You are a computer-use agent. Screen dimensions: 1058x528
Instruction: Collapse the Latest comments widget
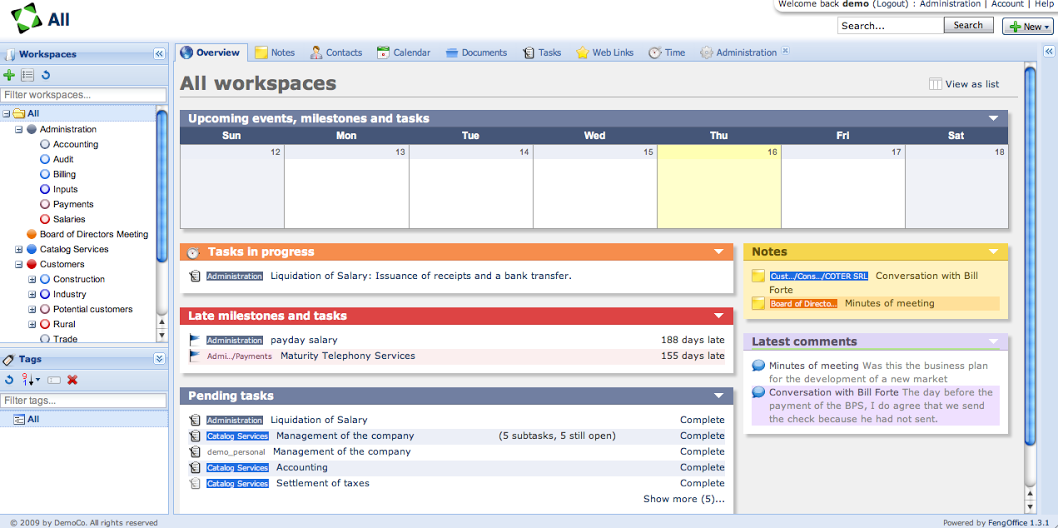(x=993, y=342)
